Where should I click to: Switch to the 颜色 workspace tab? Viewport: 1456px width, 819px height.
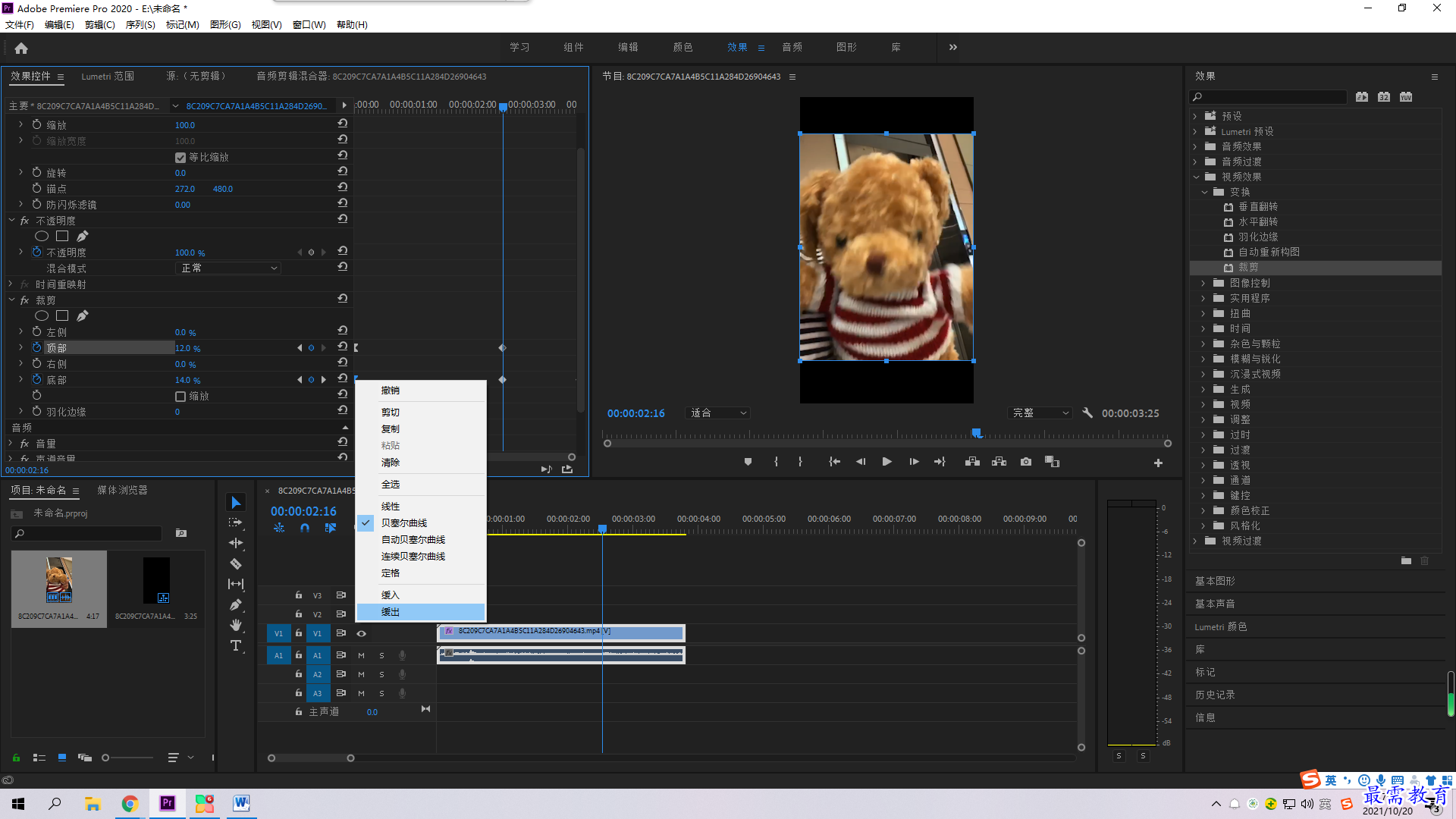pyautogui.click(x=682, y=47)
